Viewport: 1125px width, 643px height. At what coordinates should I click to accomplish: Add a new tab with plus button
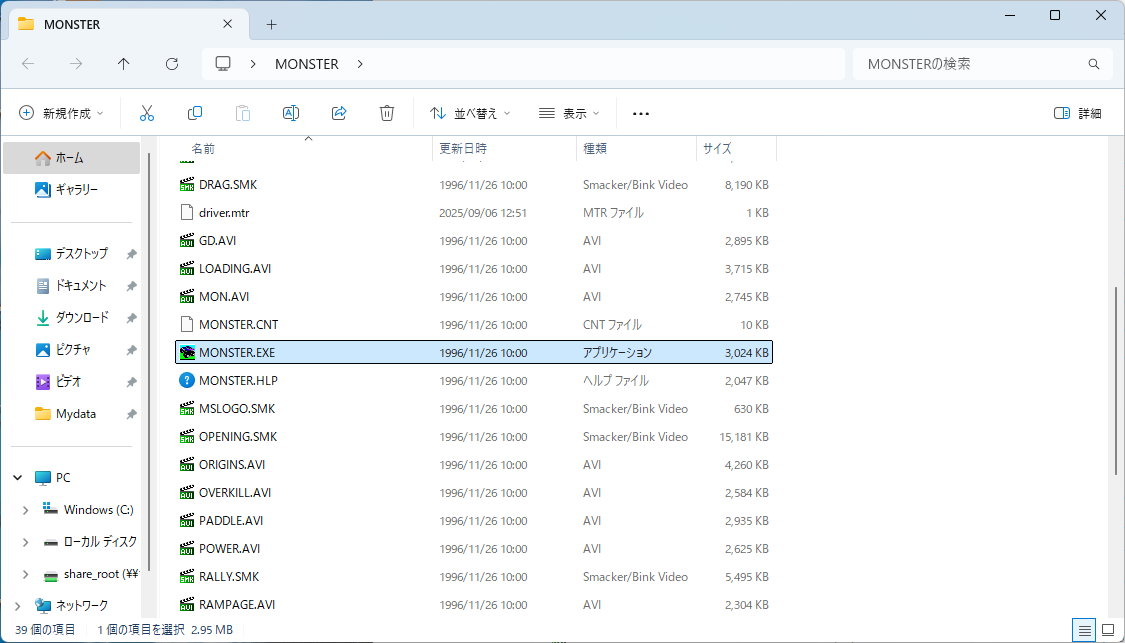coord(271,24)
